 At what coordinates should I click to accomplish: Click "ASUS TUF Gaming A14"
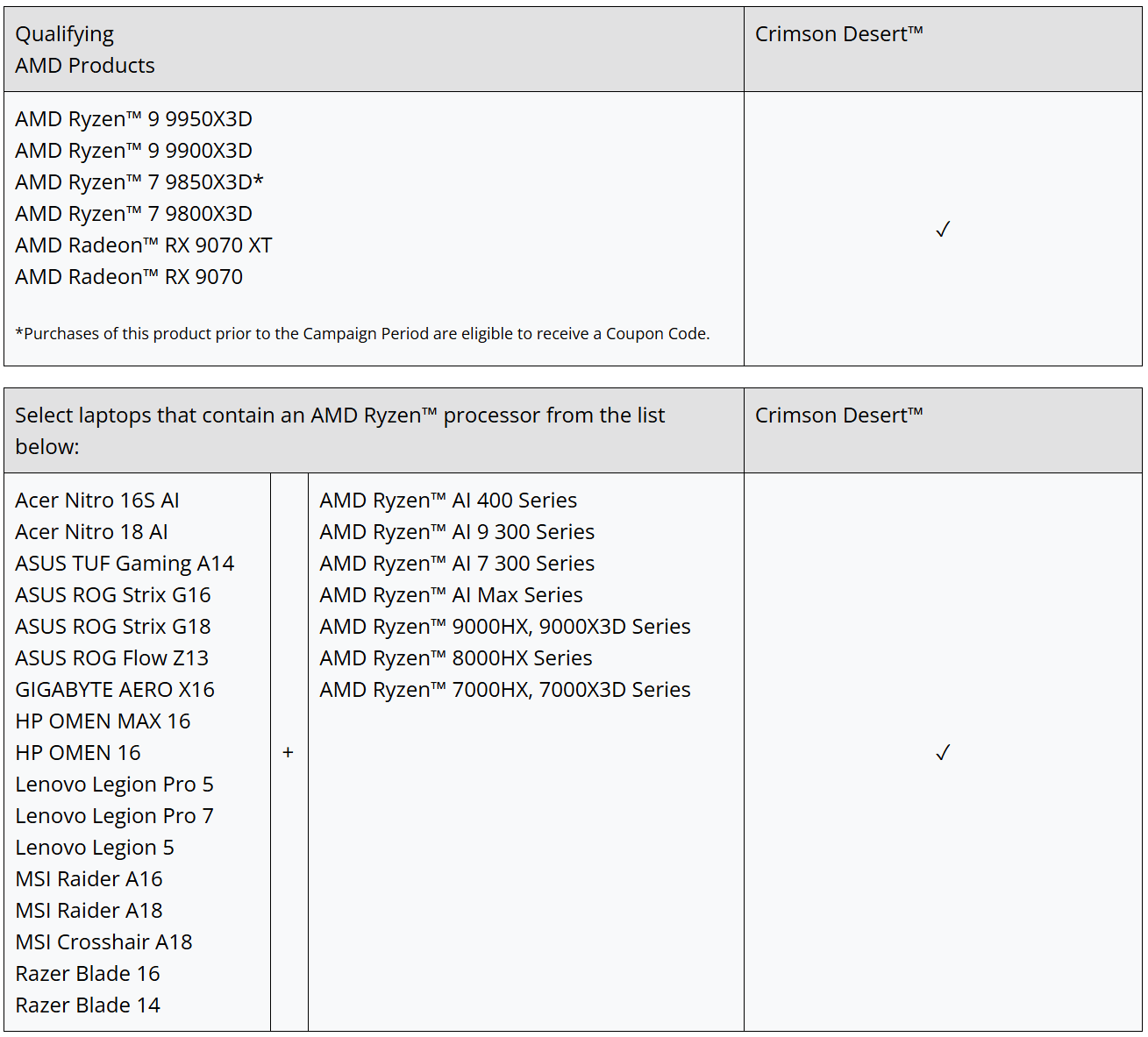click(x=125, y=564)
